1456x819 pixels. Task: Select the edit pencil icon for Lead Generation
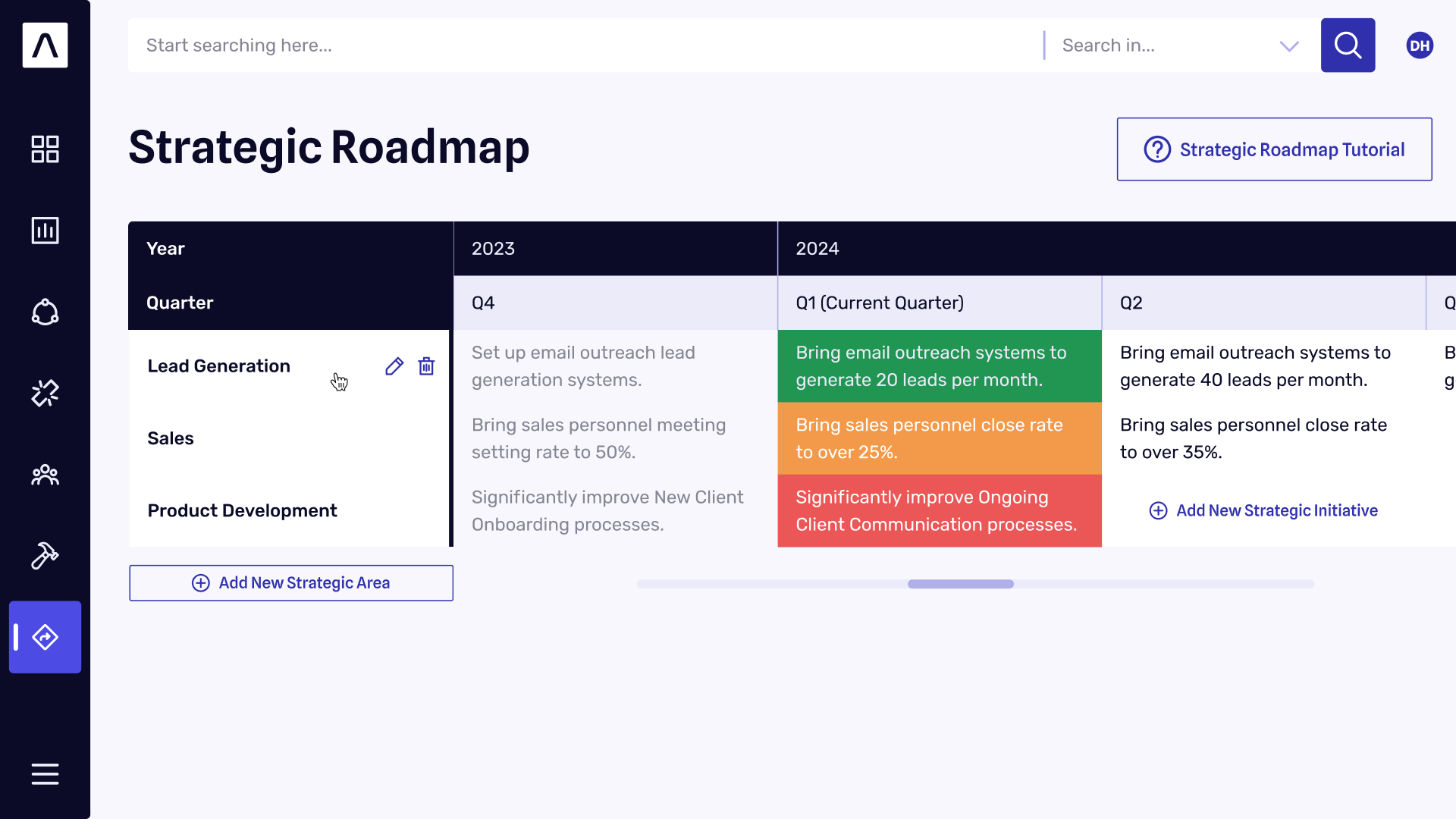pyautogui.click(x=394, y=366)
